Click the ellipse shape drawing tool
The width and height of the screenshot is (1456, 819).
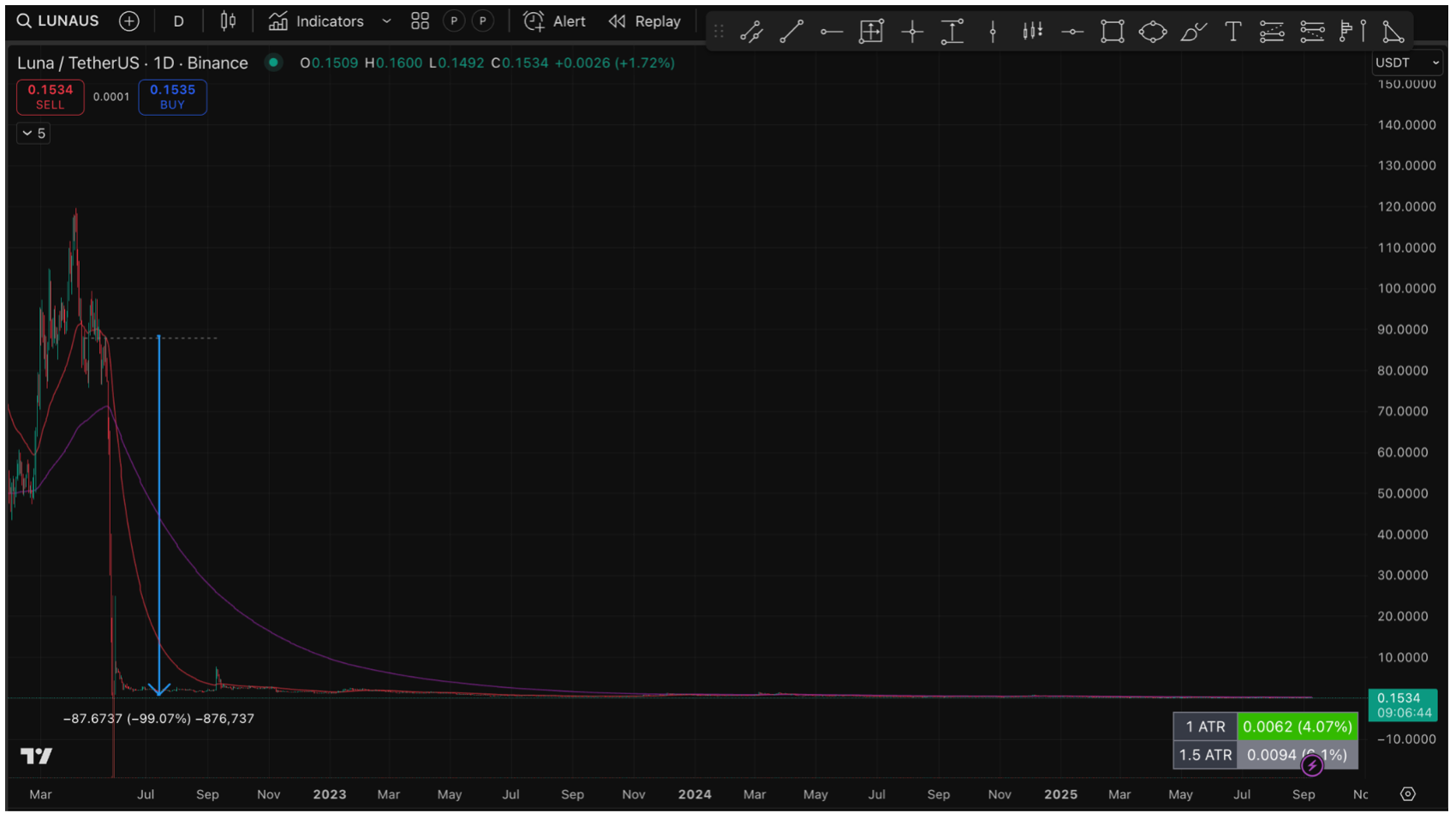pos(1152,32)
